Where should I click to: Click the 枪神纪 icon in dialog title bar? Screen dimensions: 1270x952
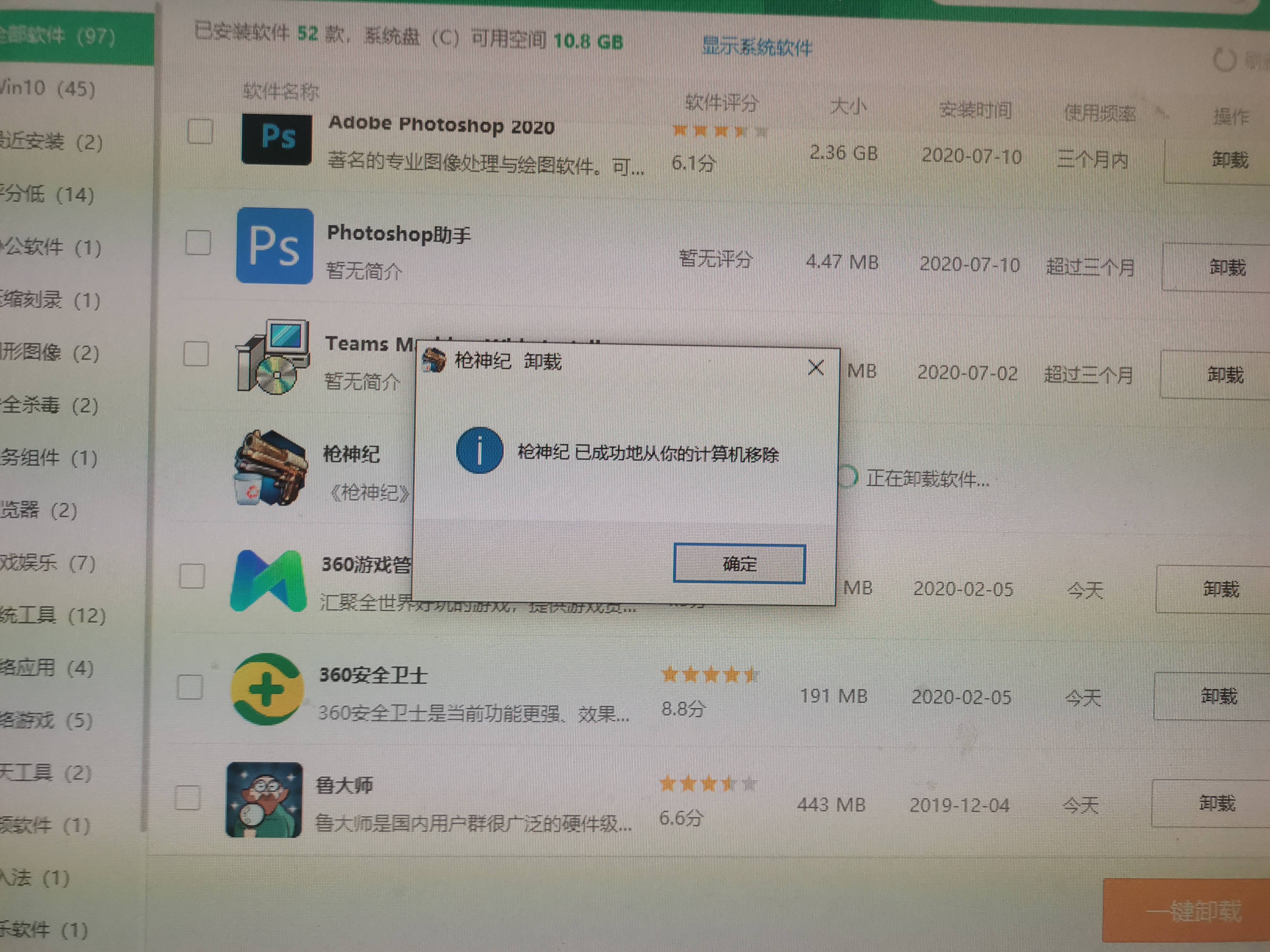pyautogui.click(x=434, y=360)
